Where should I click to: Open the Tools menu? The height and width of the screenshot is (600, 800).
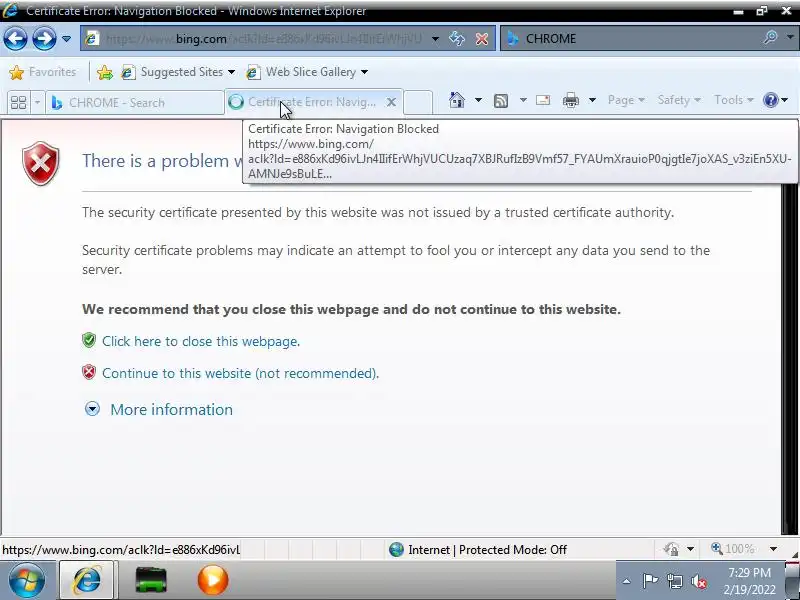734,100
